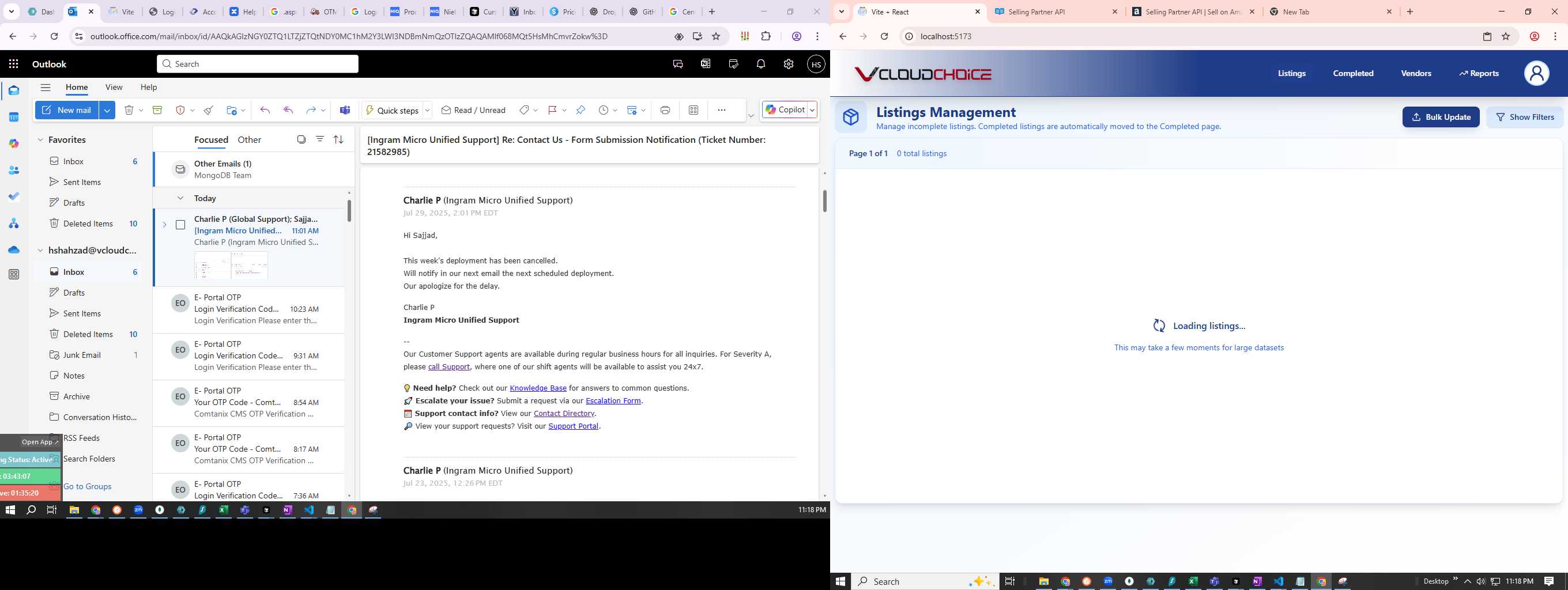
Task: Click the Go to Groups link
Action: click(87, 487)
